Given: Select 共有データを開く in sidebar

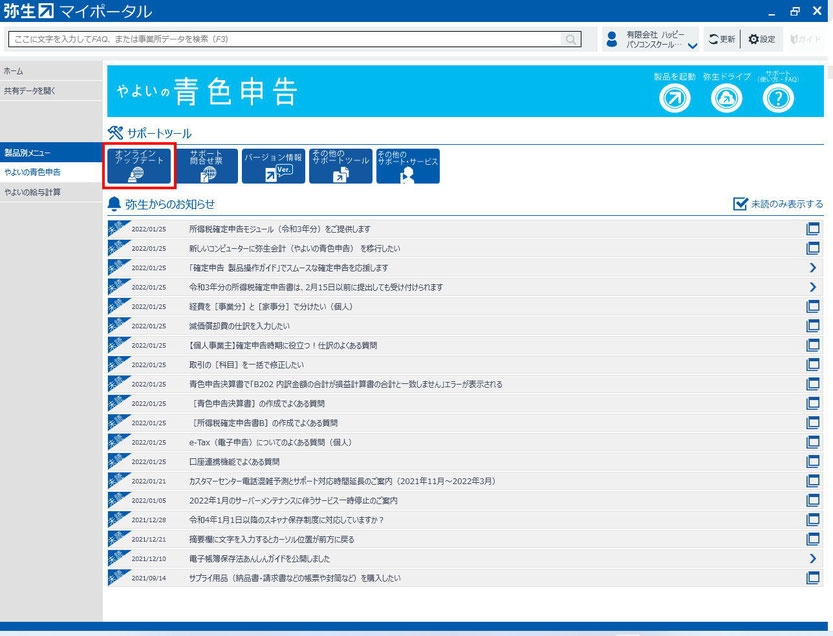Looking at the screenshot, I should click(x=51, y=91).
